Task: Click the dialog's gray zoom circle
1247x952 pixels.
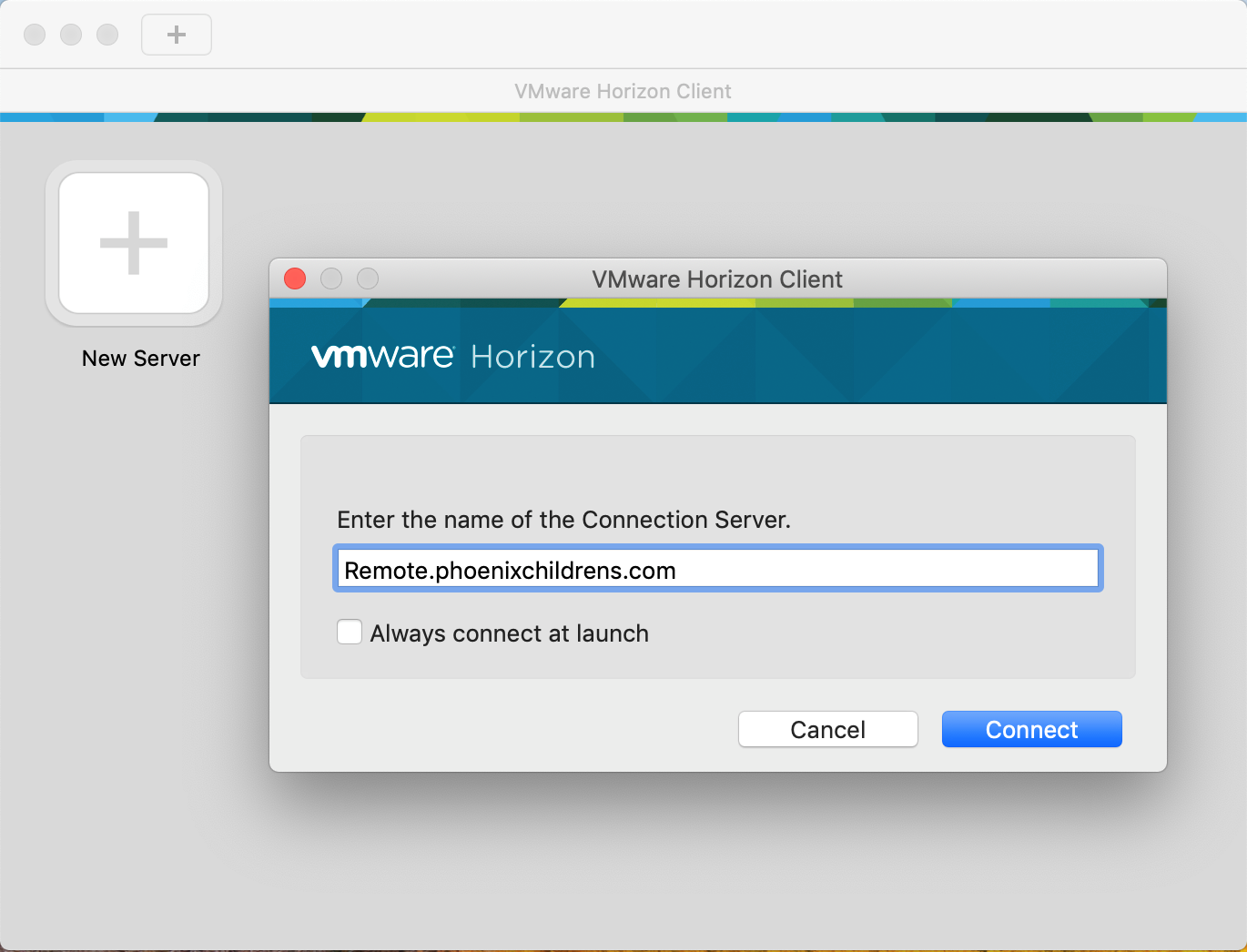Action: (x=368, y=279)
